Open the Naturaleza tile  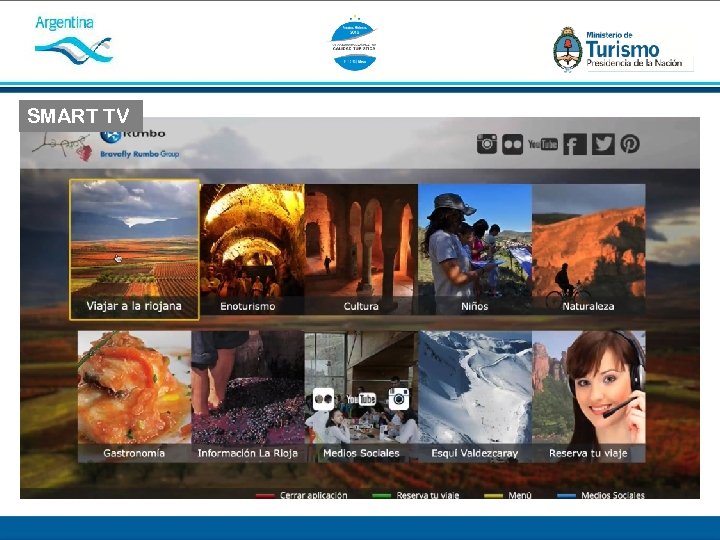[588, 249]
